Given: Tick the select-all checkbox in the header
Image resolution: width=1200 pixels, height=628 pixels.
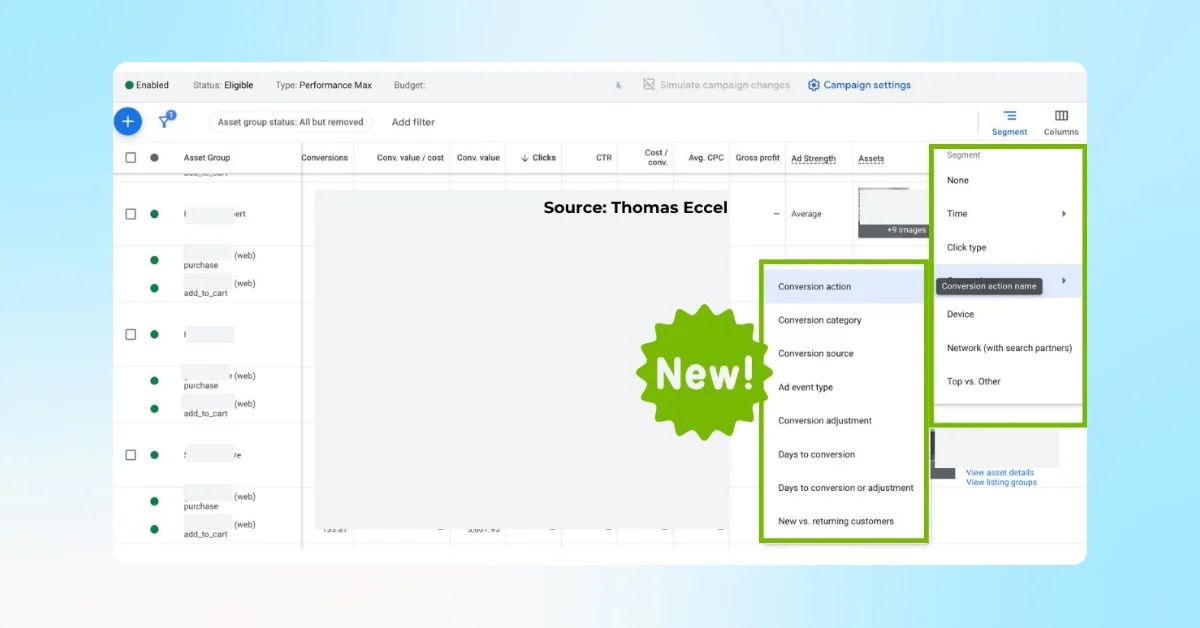Looking at the screenshot, I should pyautogui.click(x=131, y=157).
